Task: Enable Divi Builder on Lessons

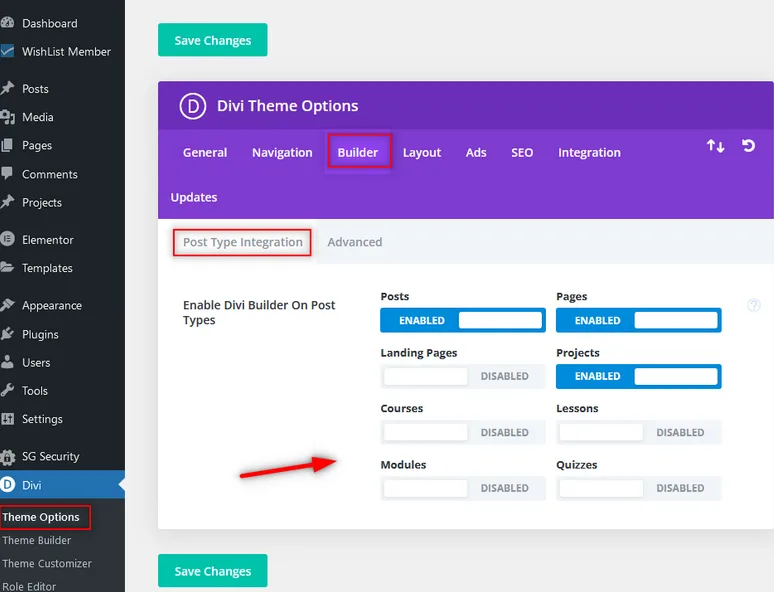Action: (x=638, y=432)
